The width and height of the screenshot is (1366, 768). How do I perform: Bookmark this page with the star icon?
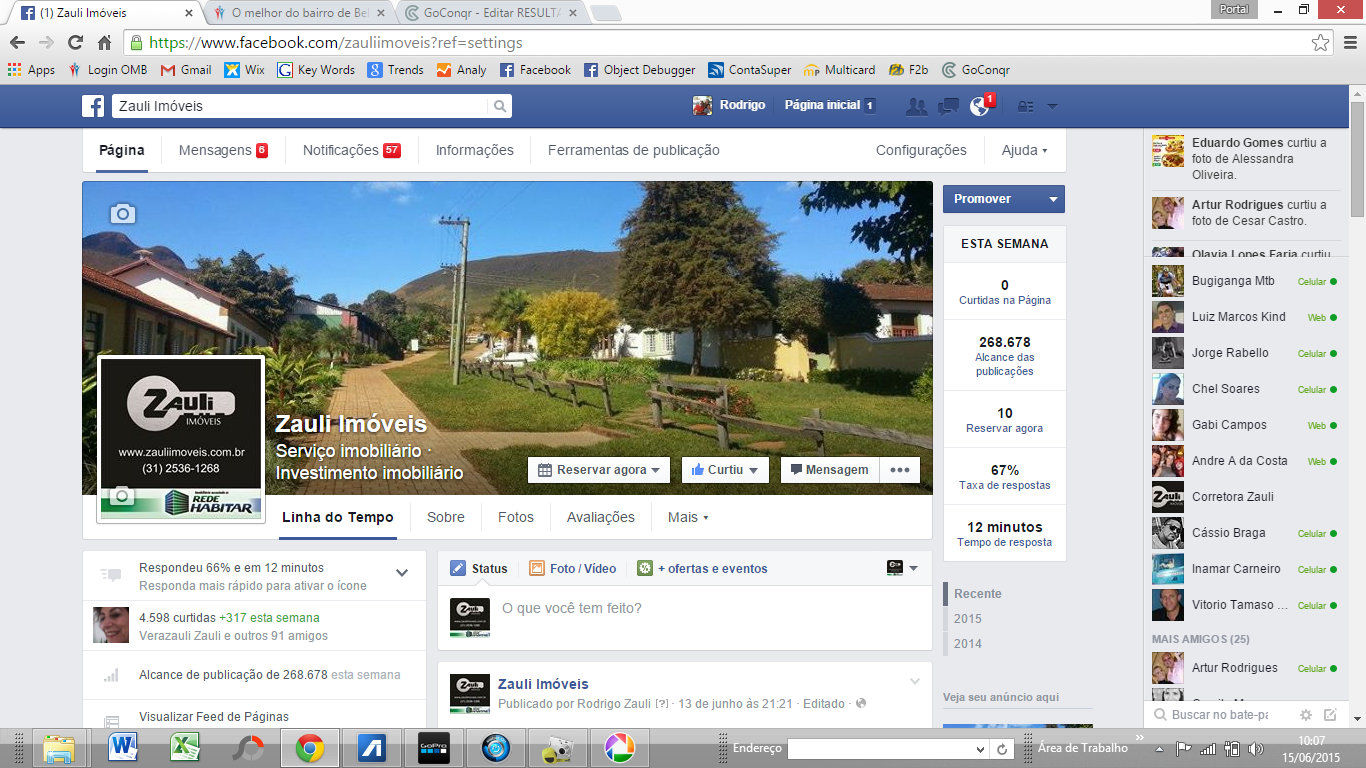tap(1321, 43)
